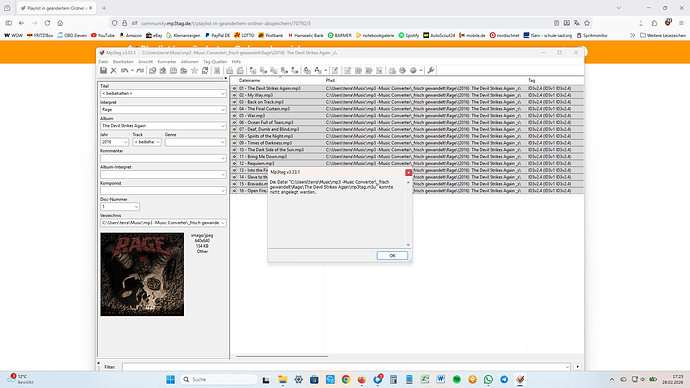Click the Undo icon in Mp3tag toolbar
The image size is (690, 388).
(125, 70)
